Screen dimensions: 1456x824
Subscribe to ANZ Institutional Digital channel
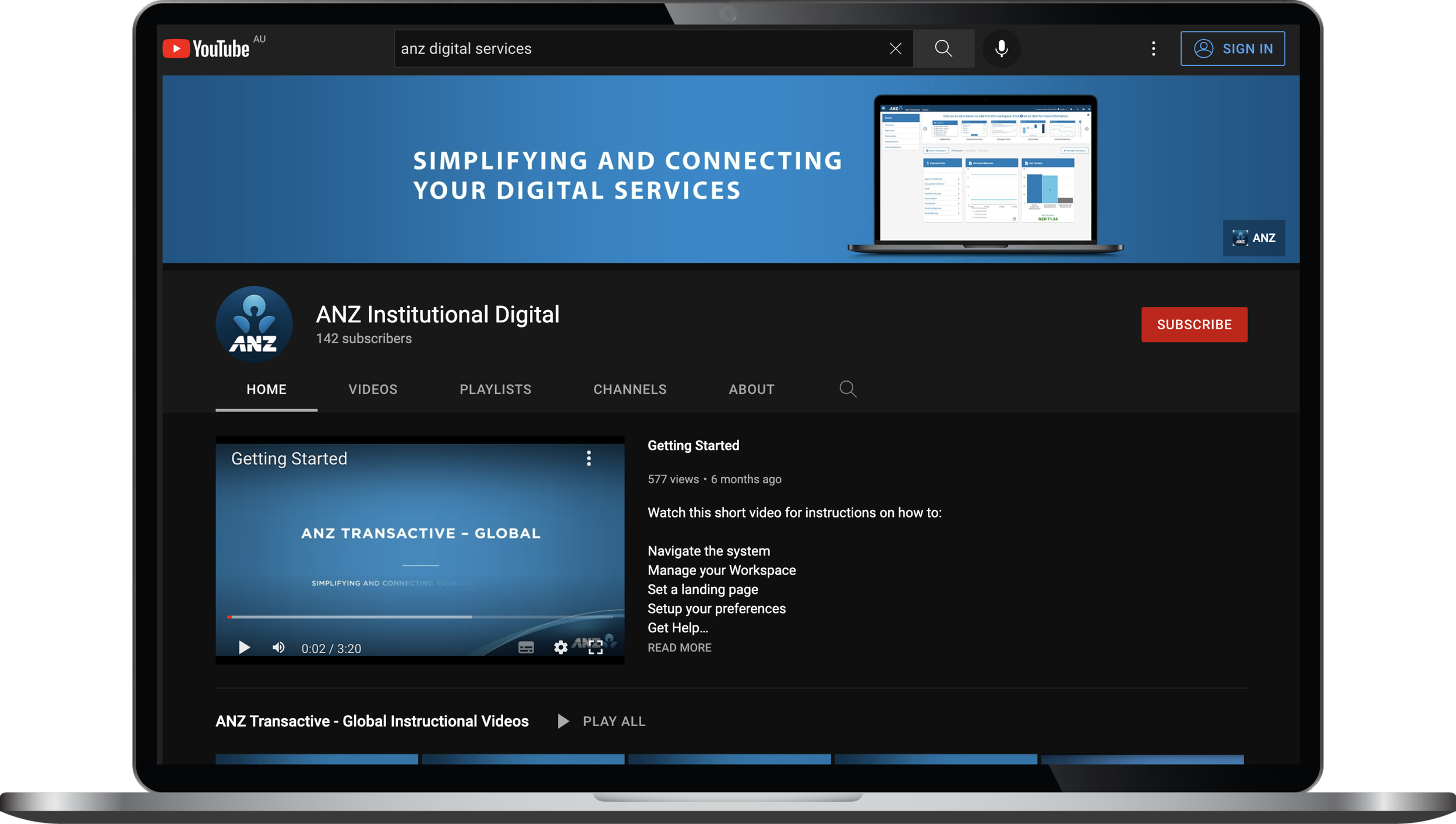click(x=1194, y=325)
